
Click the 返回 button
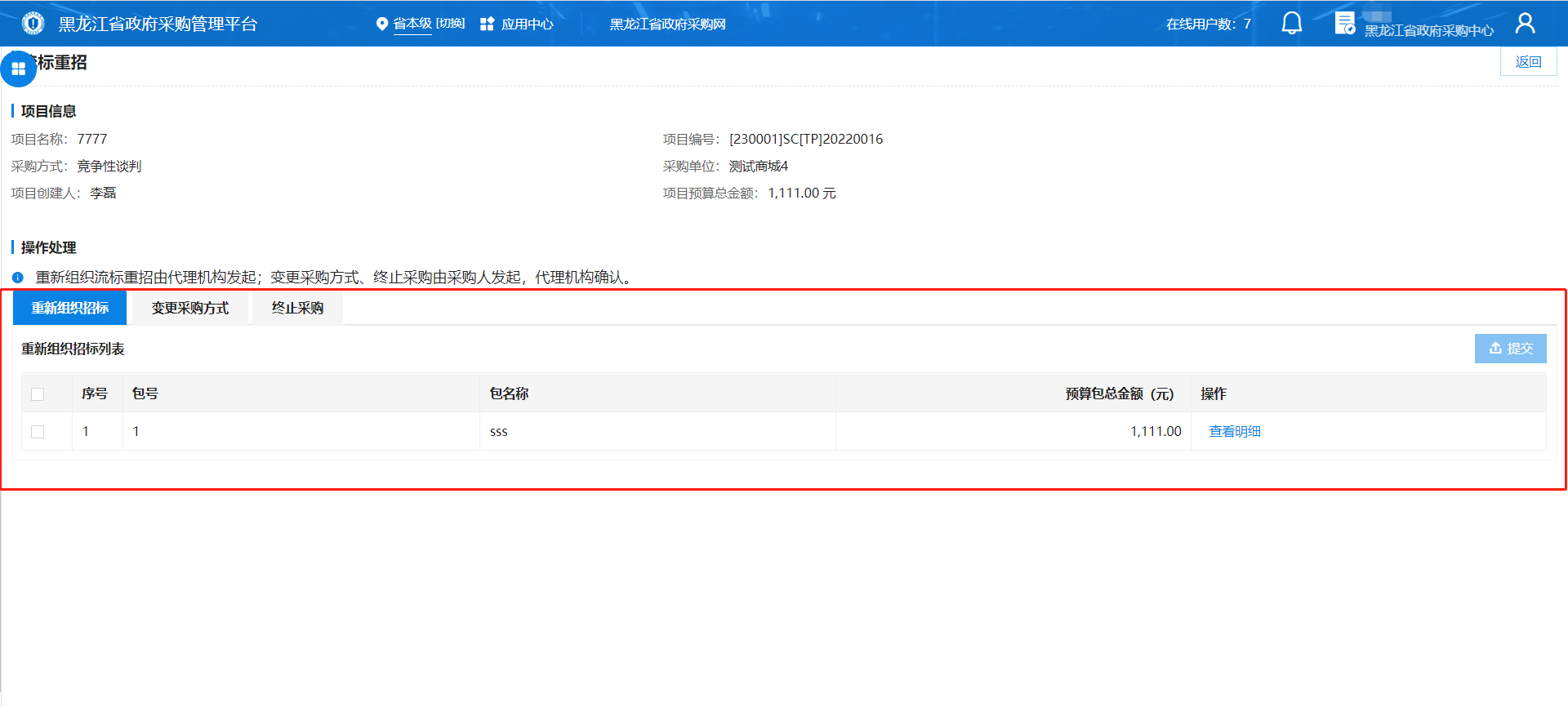click(x=1528, y=62)
